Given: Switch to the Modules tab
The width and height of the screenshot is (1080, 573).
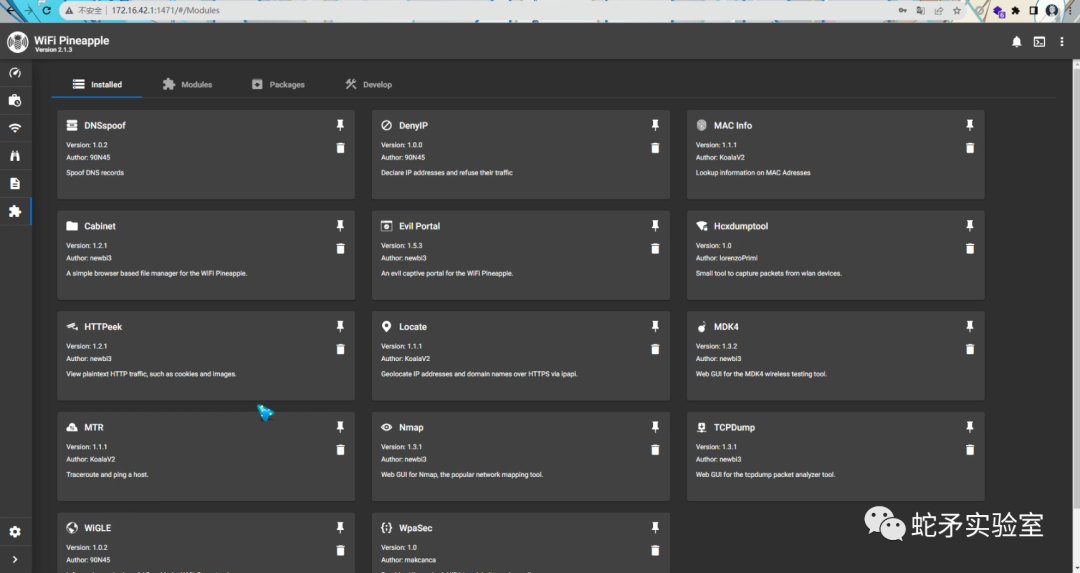Looking at the screenshot, I should coord(187,84).
